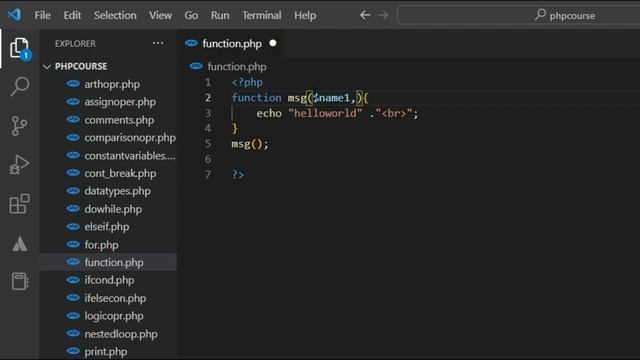Open the notebook icon in activity bar
The height and width of the screenshot is (360, 640).
[x=19, y=281]
